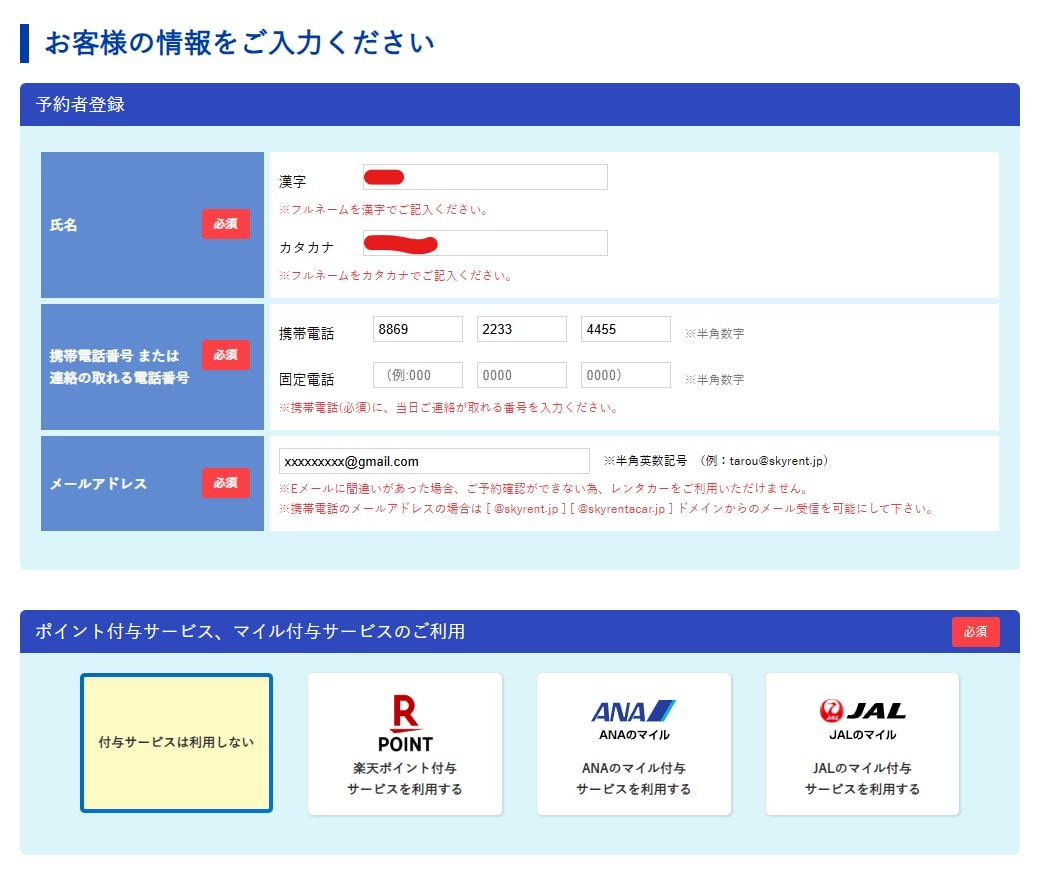Click the 必須 badge beside メールアドレス
Viewport: 1056px width, 888px height.
tap(225, 483)
